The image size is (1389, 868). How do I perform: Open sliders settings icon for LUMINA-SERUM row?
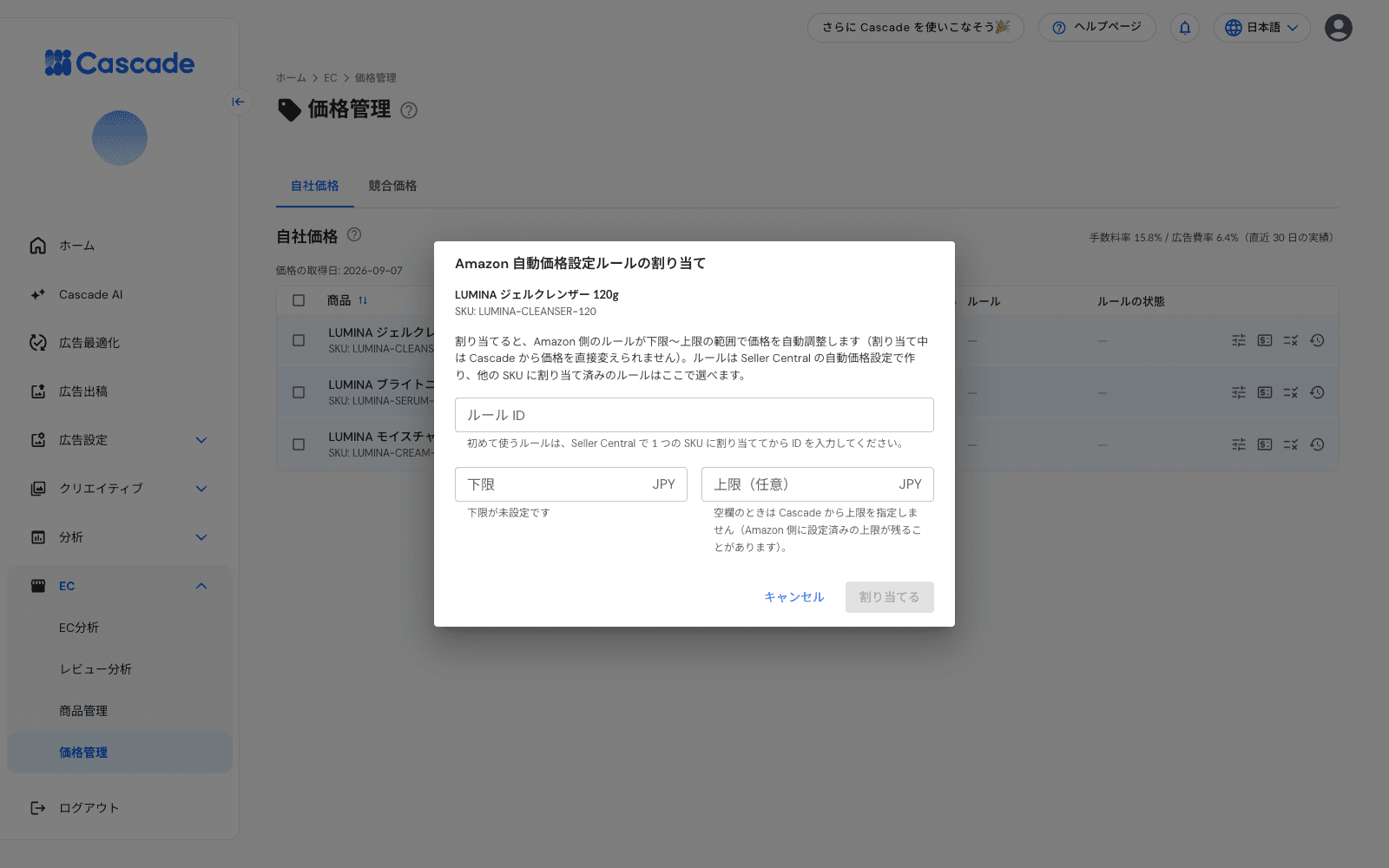click(x=1239, y=392)
